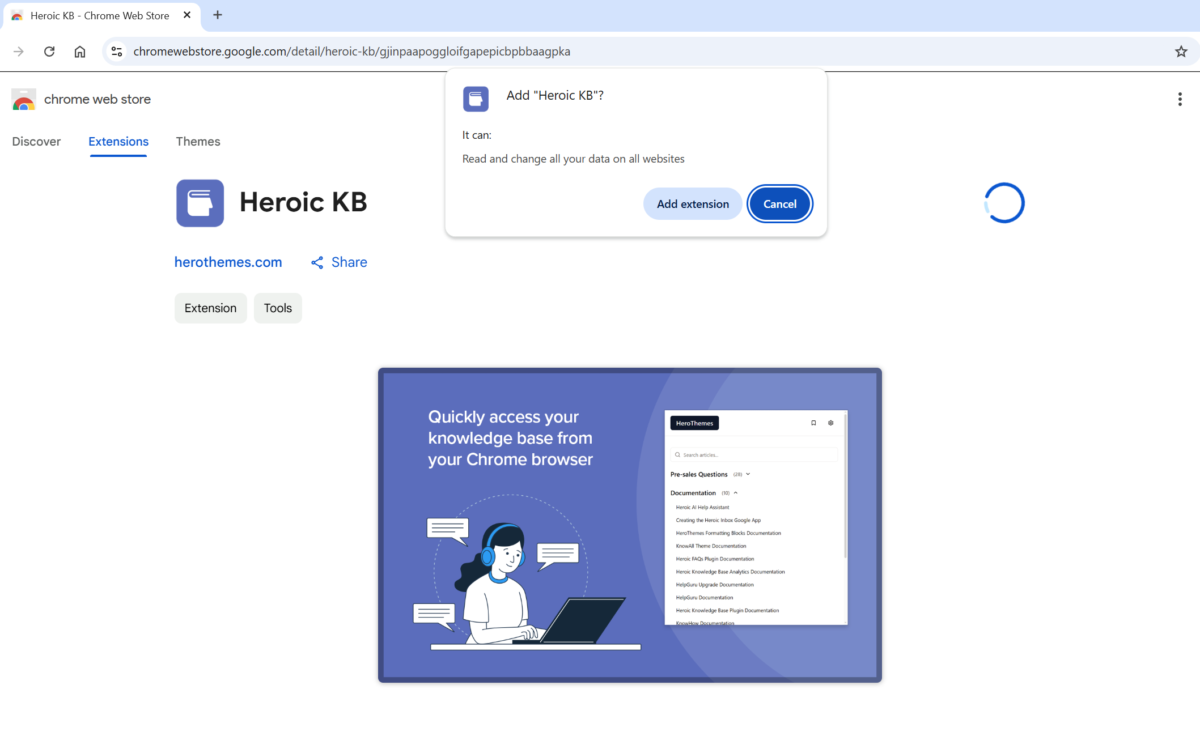This screenshot has height=749, width=1200.
Task: Click 'Read and change all your data' text
Action: point(573,158)
